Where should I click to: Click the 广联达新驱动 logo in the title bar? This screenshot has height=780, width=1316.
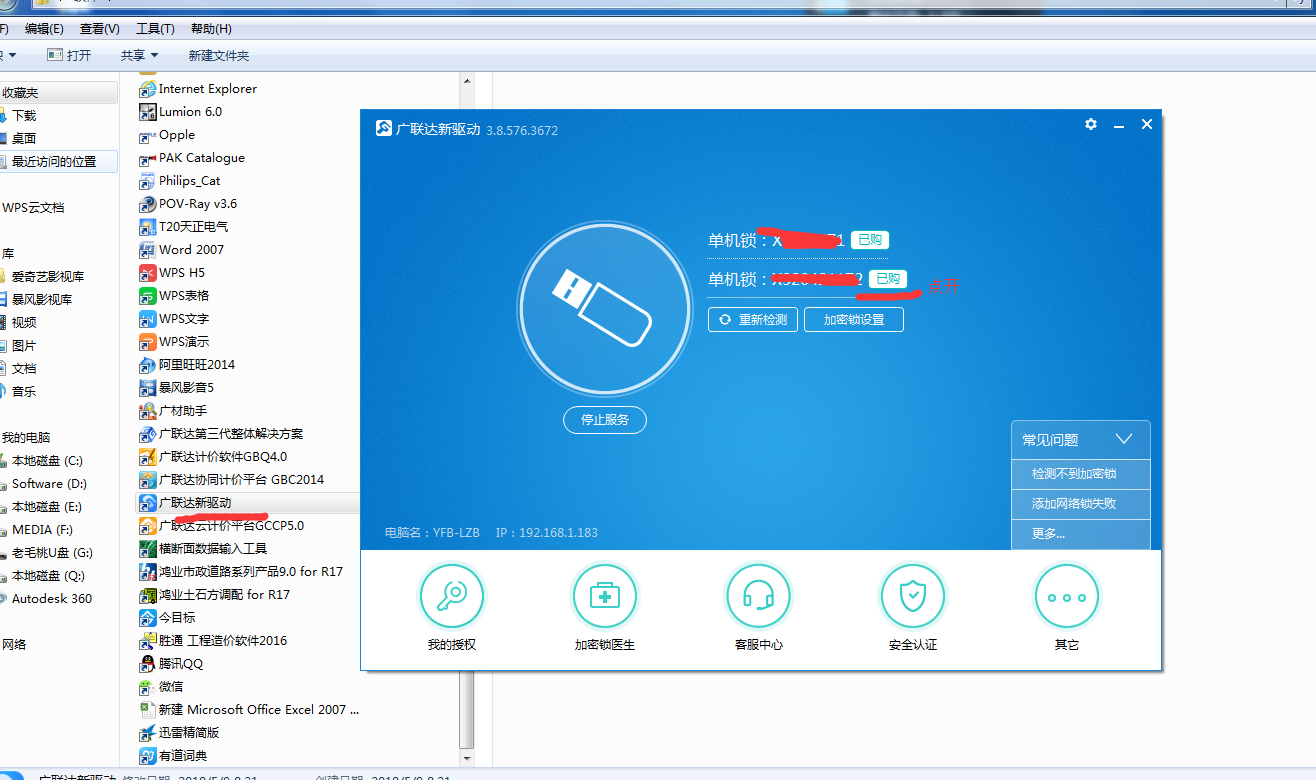383,129
